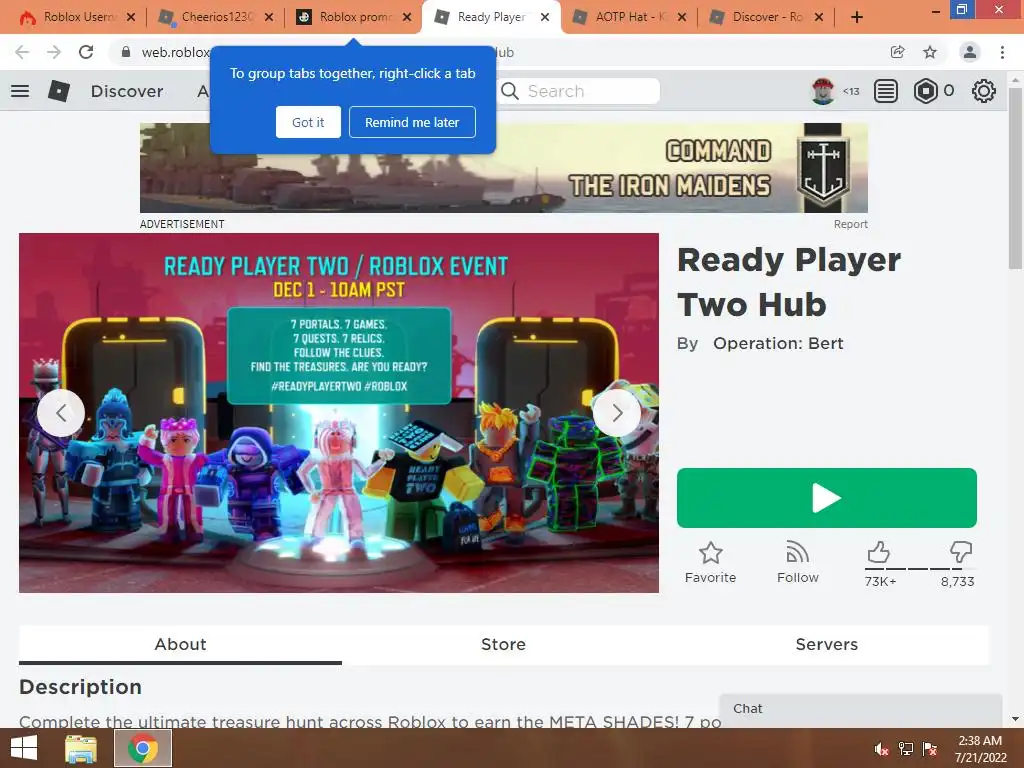Open a new browser tab
Viewport: 1024px width, 768px height.
coord(857,18)
